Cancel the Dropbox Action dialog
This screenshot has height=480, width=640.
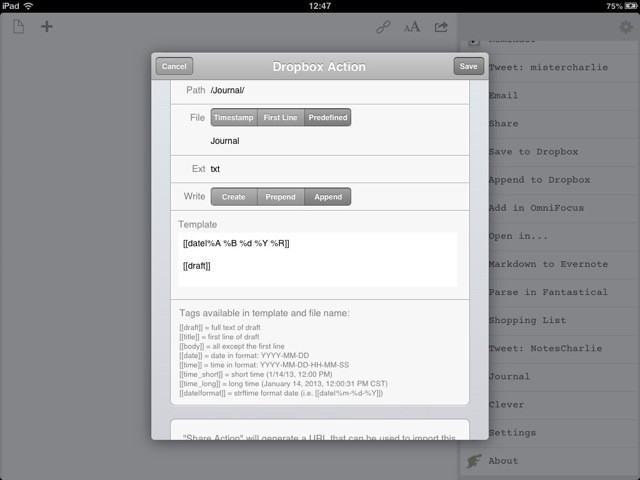[174, 67]
